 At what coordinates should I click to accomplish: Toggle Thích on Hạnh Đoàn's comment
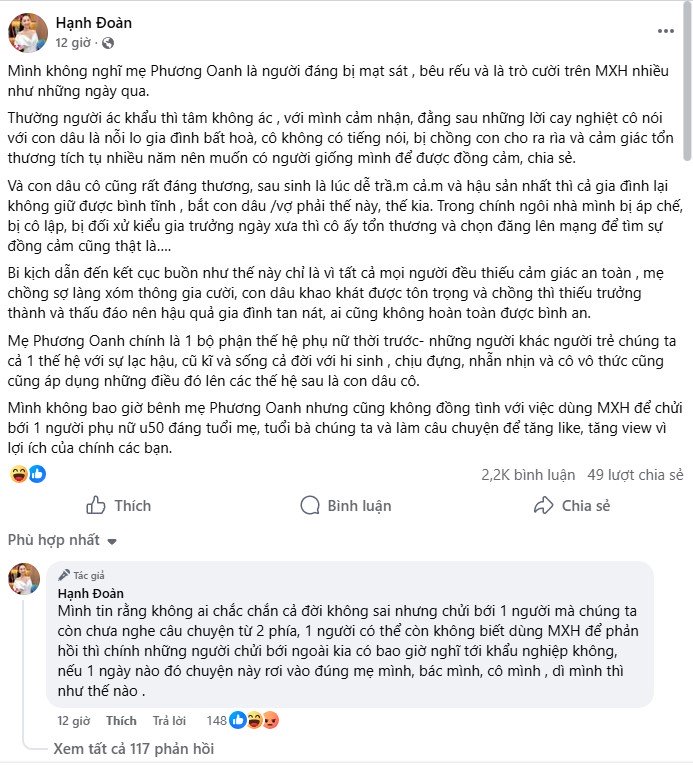(121, 720)
